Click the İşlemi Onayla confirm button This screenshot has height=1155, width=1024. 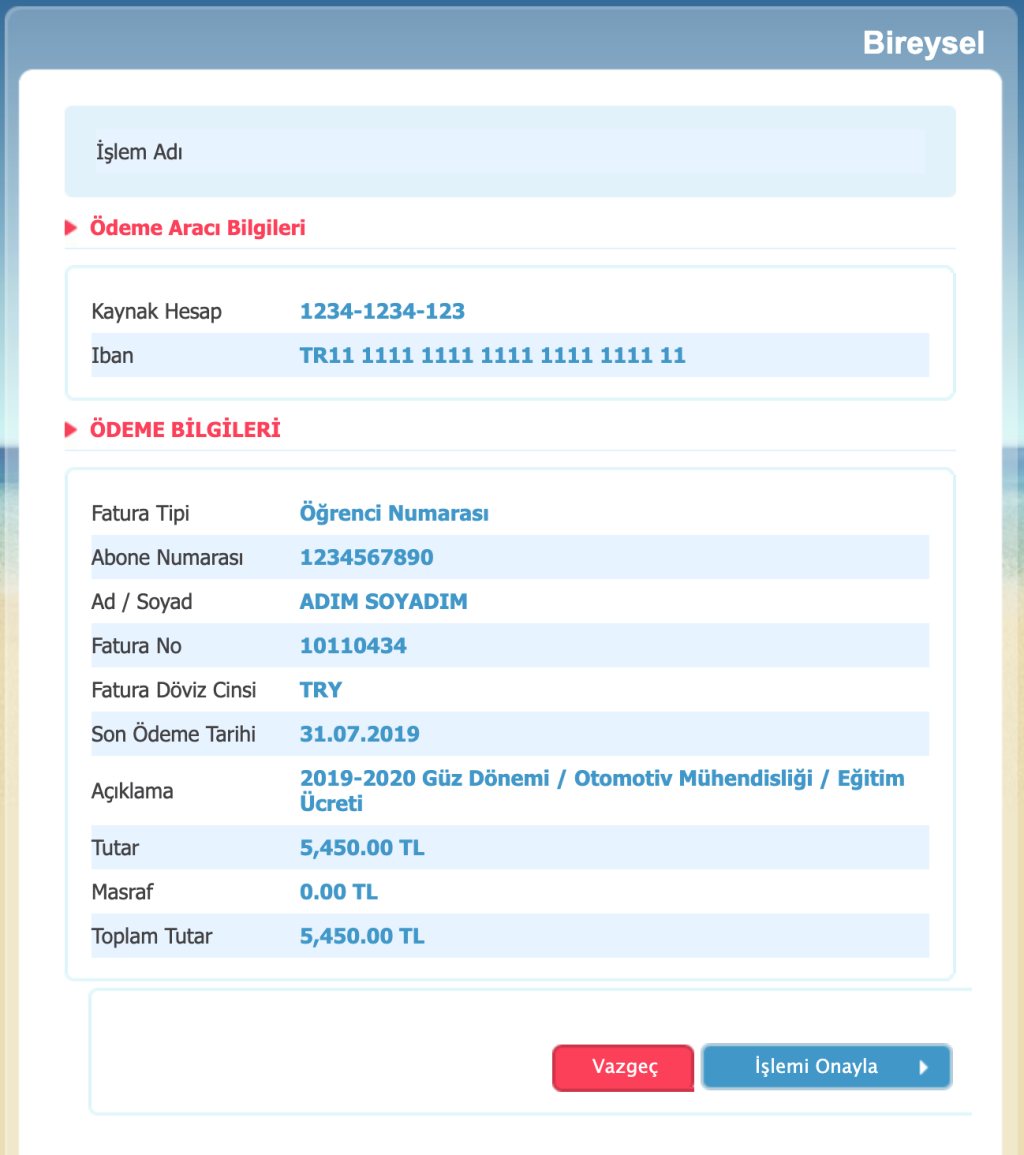[x=815, y=1066]
